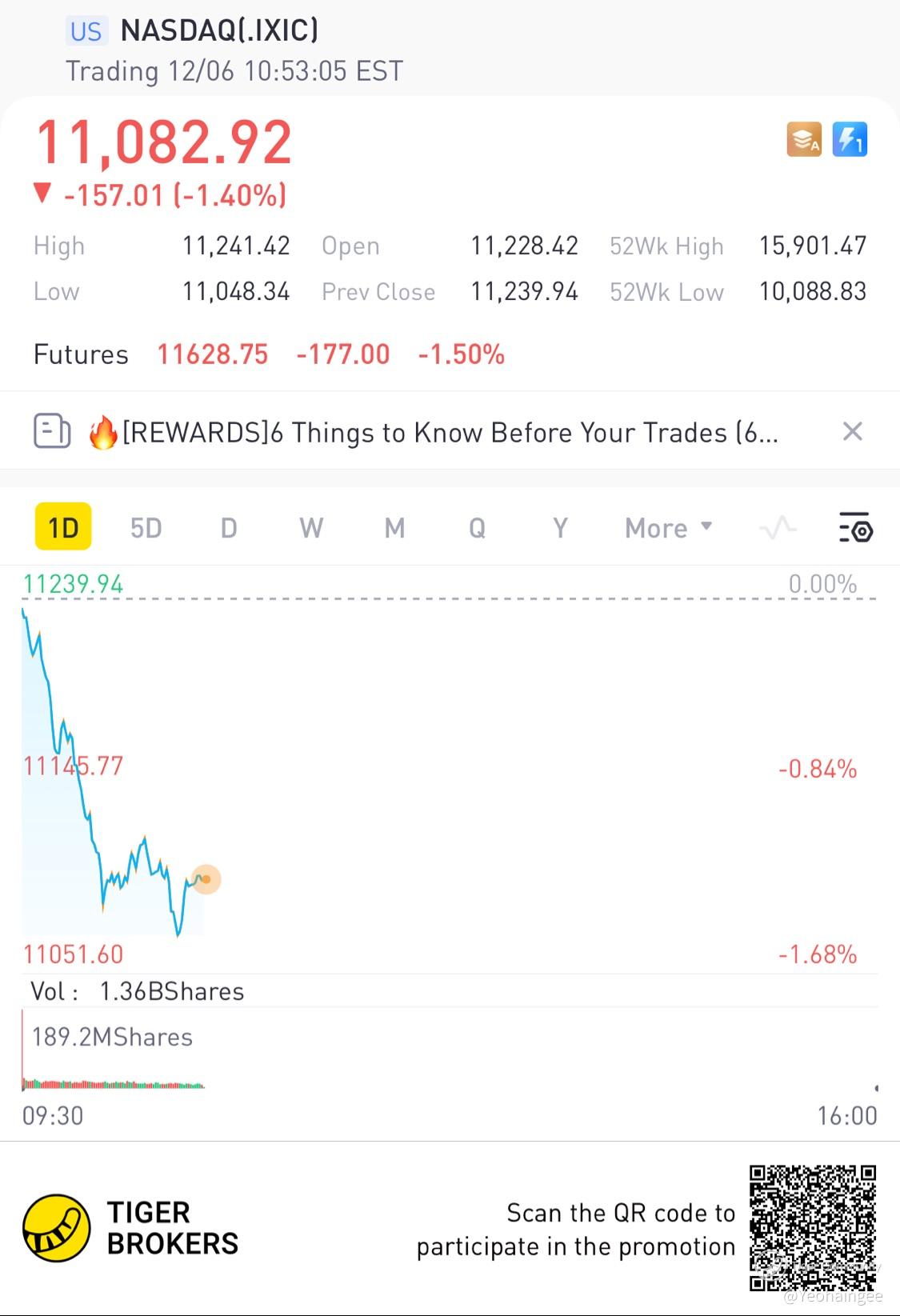Image resolution: width=900 pixels, height=1316 pixels.
Task: Tap the Tiger Brokers logo
Action: pos(56,1228)
